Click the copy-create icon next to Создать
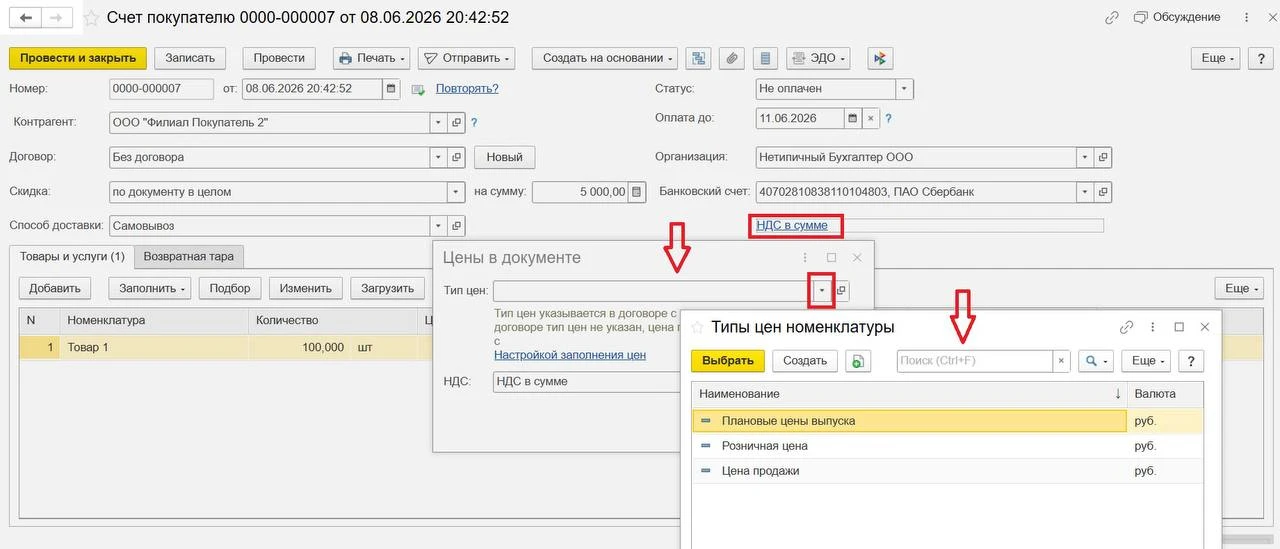Image resolution: width=1280 pixels, height=549 pixels. (857, 361)
